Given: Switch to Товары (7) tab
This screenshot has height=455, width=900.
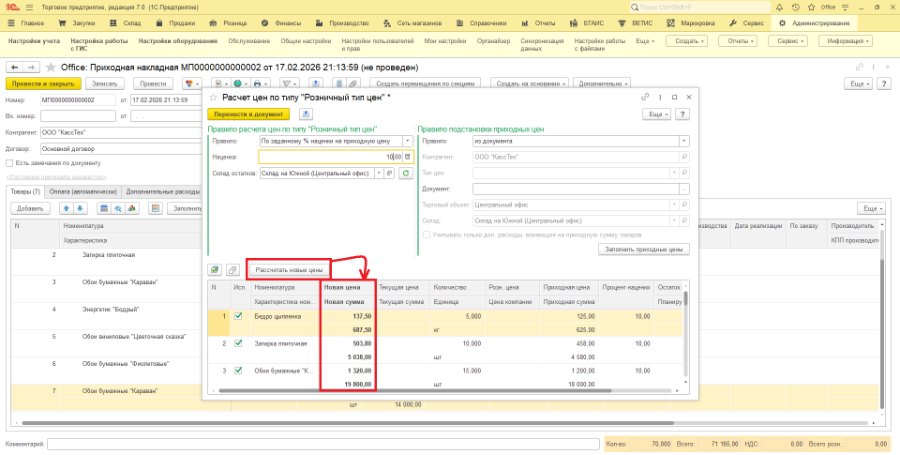Looking at the screenshot, I should (26, 192).
